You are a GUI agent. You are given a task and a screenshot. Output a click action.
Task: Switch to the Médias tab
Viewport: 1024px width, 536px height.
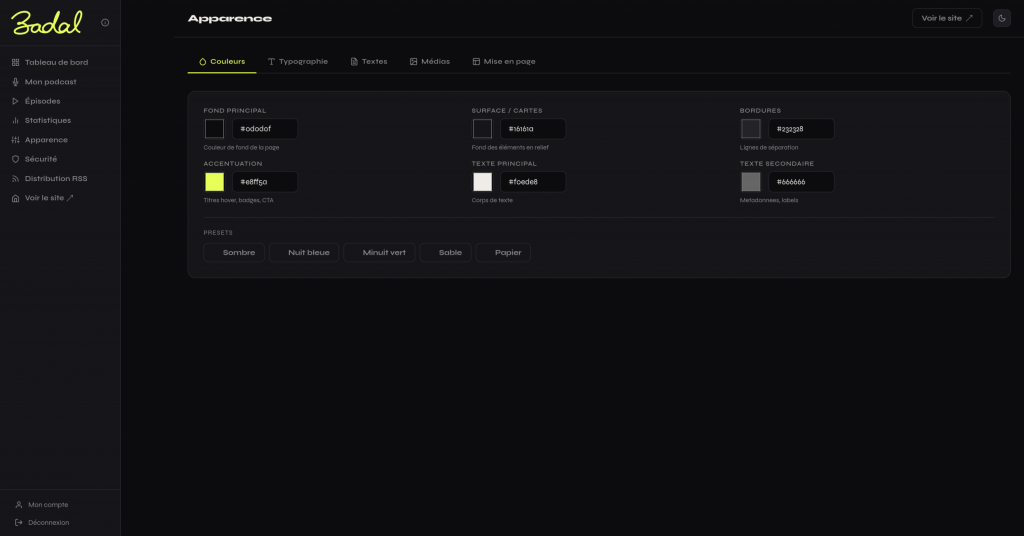(429, 62)
